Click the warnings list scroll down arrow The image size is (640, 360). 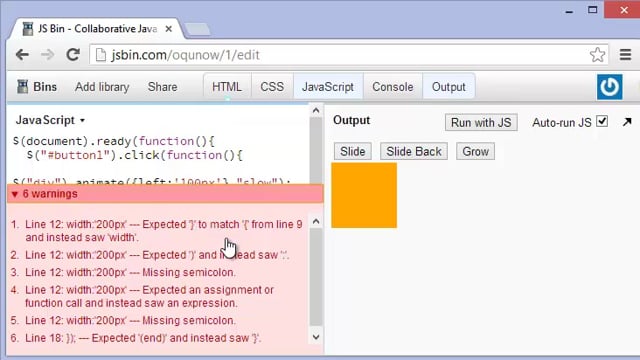pos(316,337)
